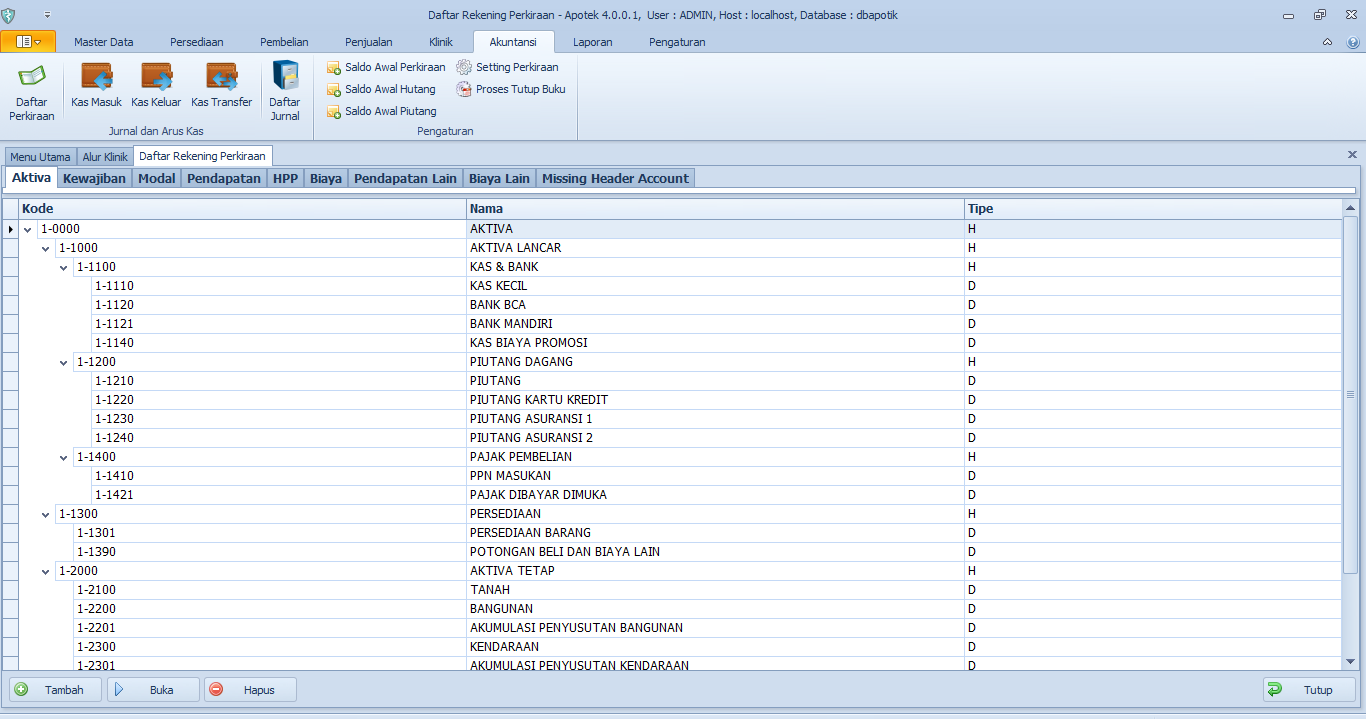
Task: Click the Buka button
Action: [153, 689]
